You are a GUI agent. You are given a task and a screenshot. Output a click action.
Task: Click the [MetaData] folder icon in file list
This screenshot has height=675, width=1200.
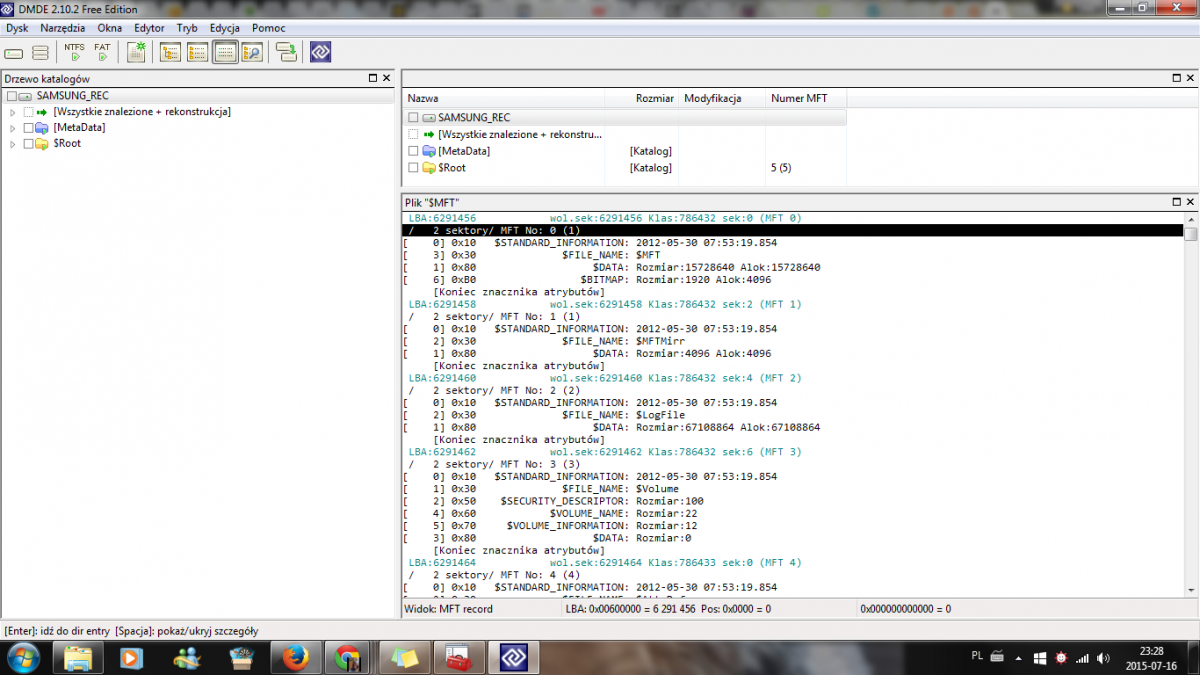[x=429, y=151]
